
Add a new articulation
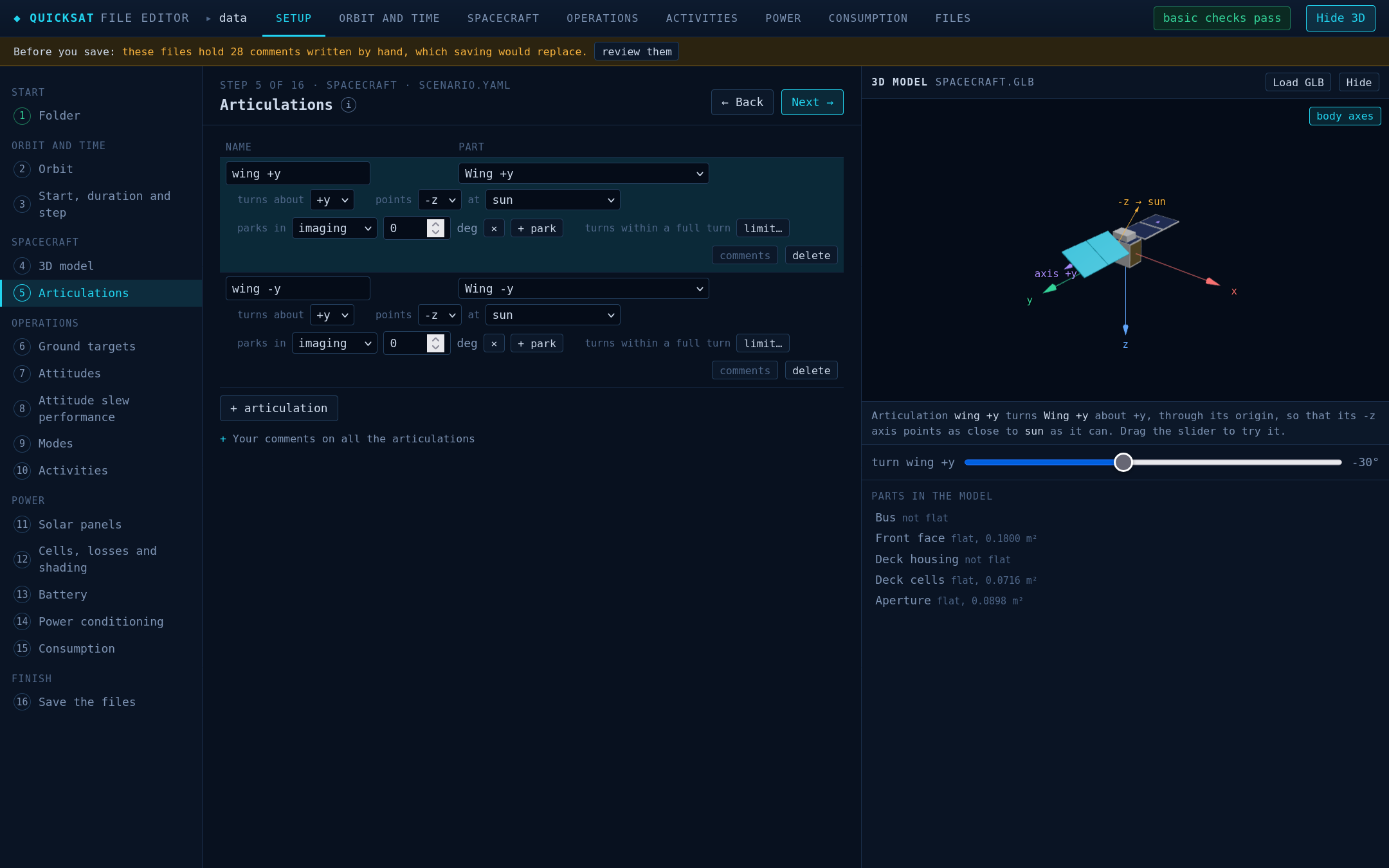tap(278, 408)
